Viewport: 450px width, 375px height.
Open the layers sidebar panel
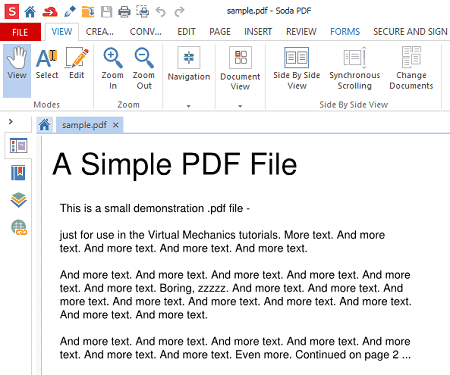click(x=18, y=200)
